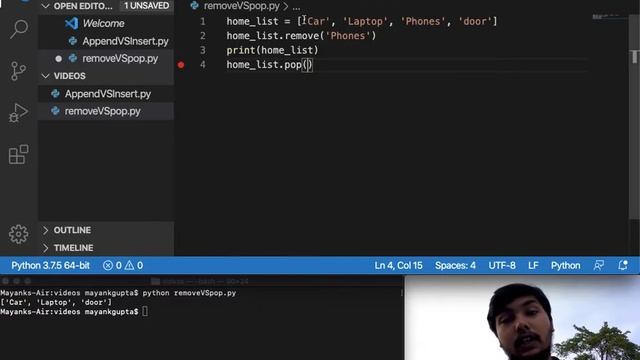Click removeVSpop.py breadcrumb item

point(242,6)
